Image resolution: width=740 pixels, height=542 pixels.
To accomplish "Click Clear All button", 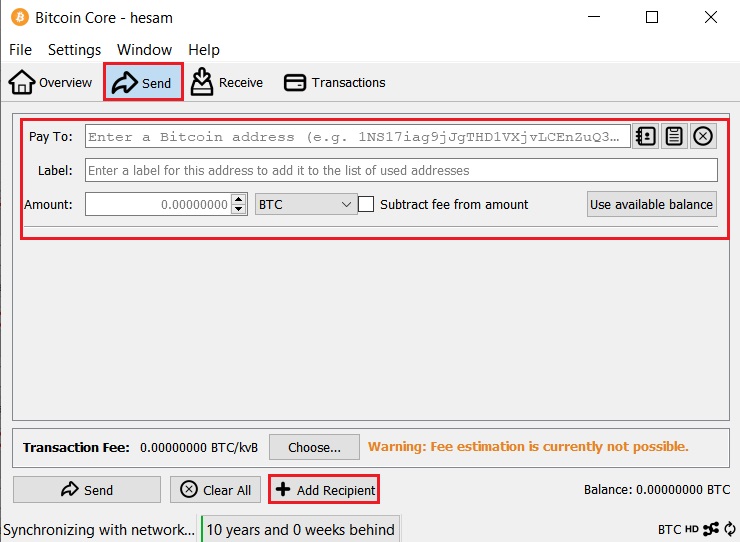I will 216,490.
